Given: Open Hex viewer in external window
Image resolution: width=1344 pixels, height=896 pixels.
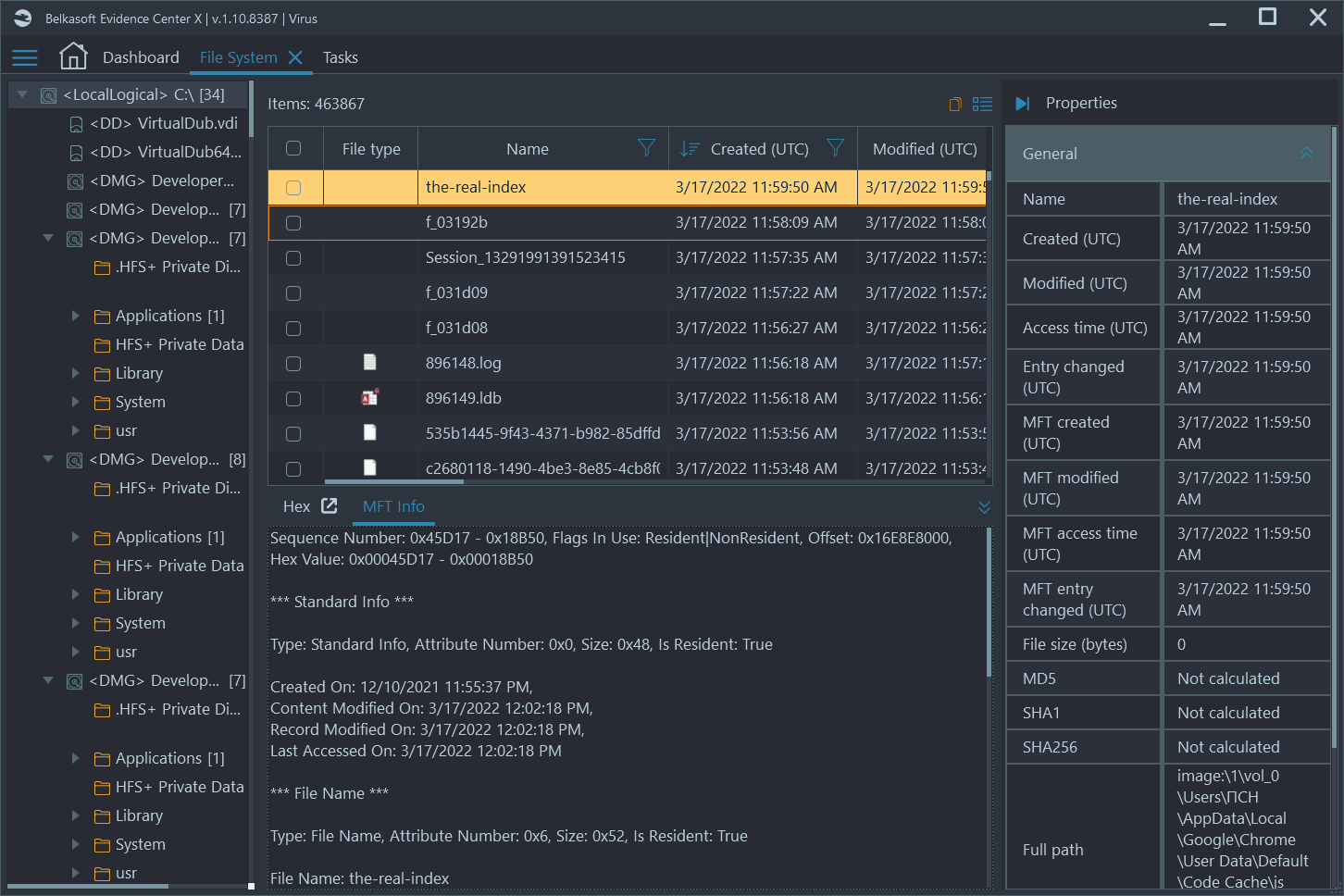Looking at the screenshot, I should click(330, 505).
